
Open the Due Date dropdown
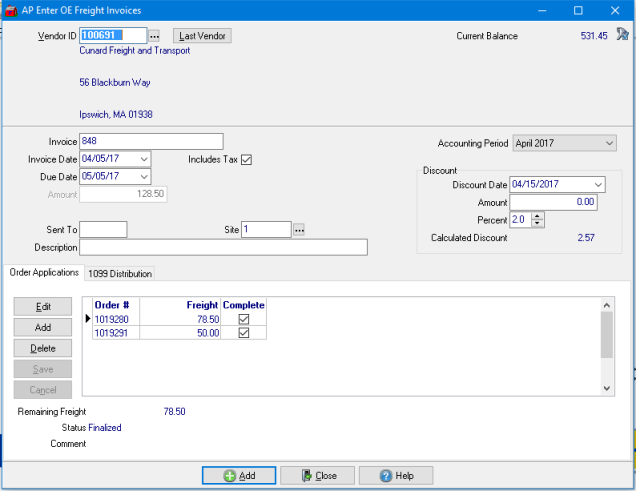pos(145,176)
